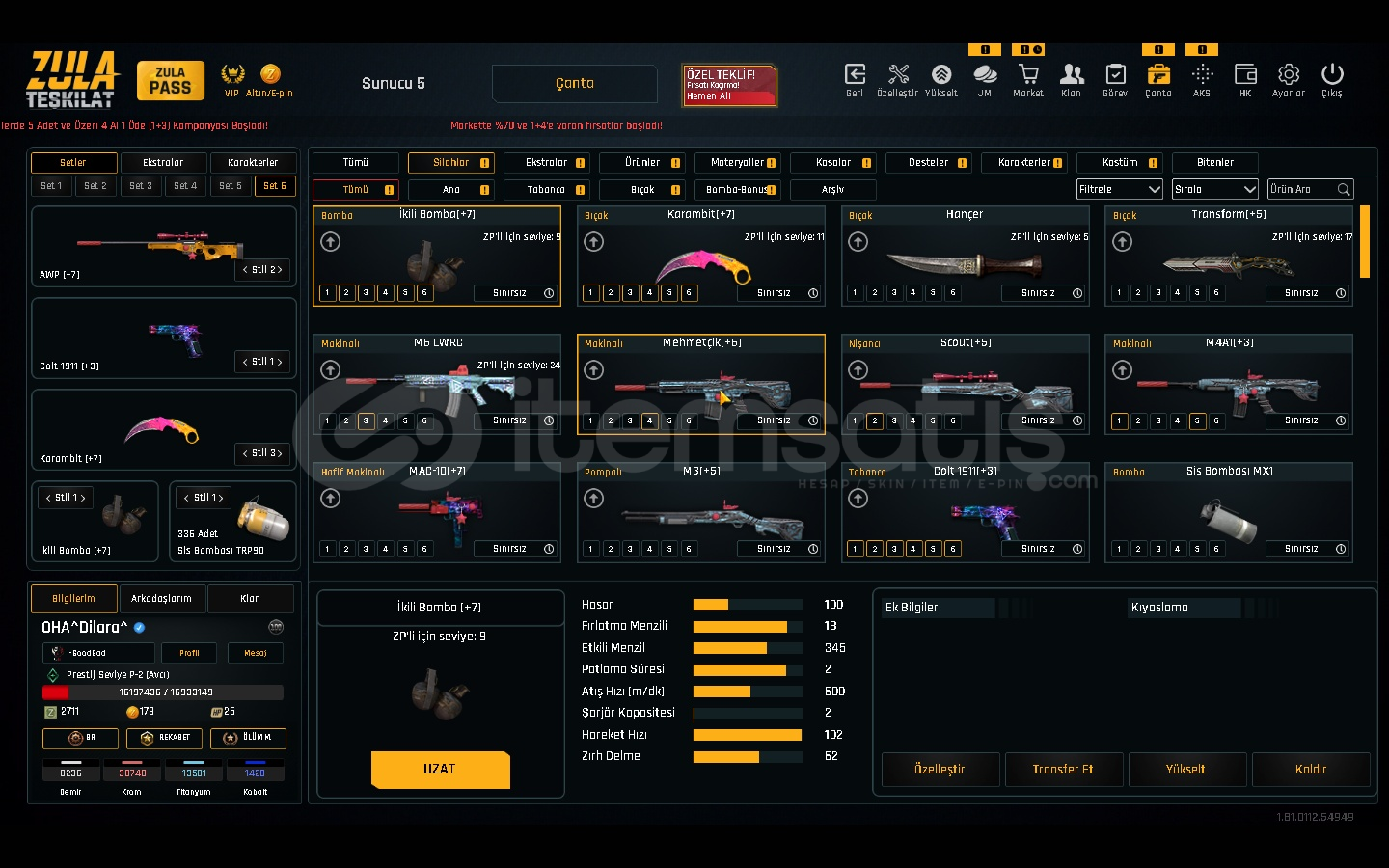Click the Transfer Et button
The image size is (1389, 868).
tap(1063, 770)
